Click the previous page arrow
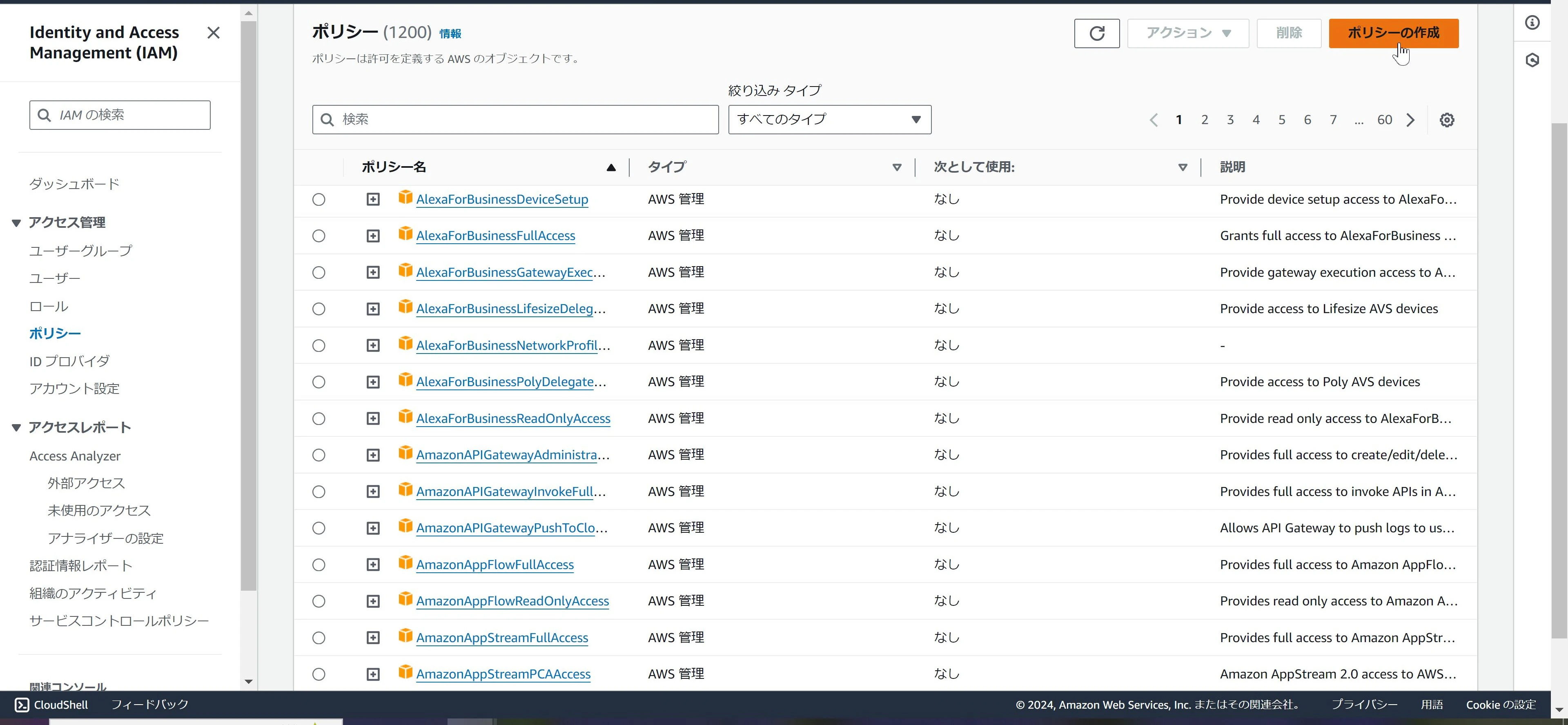 [1153, 120]
